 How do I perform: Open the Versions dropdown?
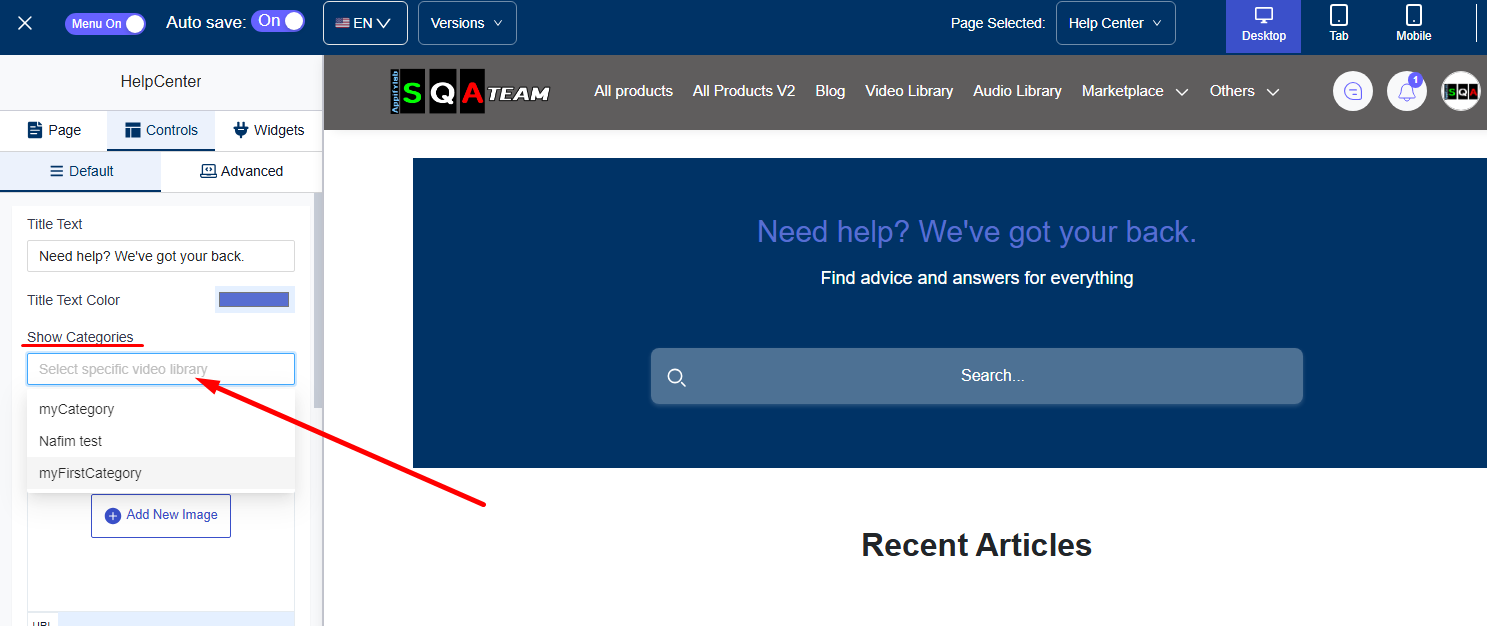(x=467, y=23)
